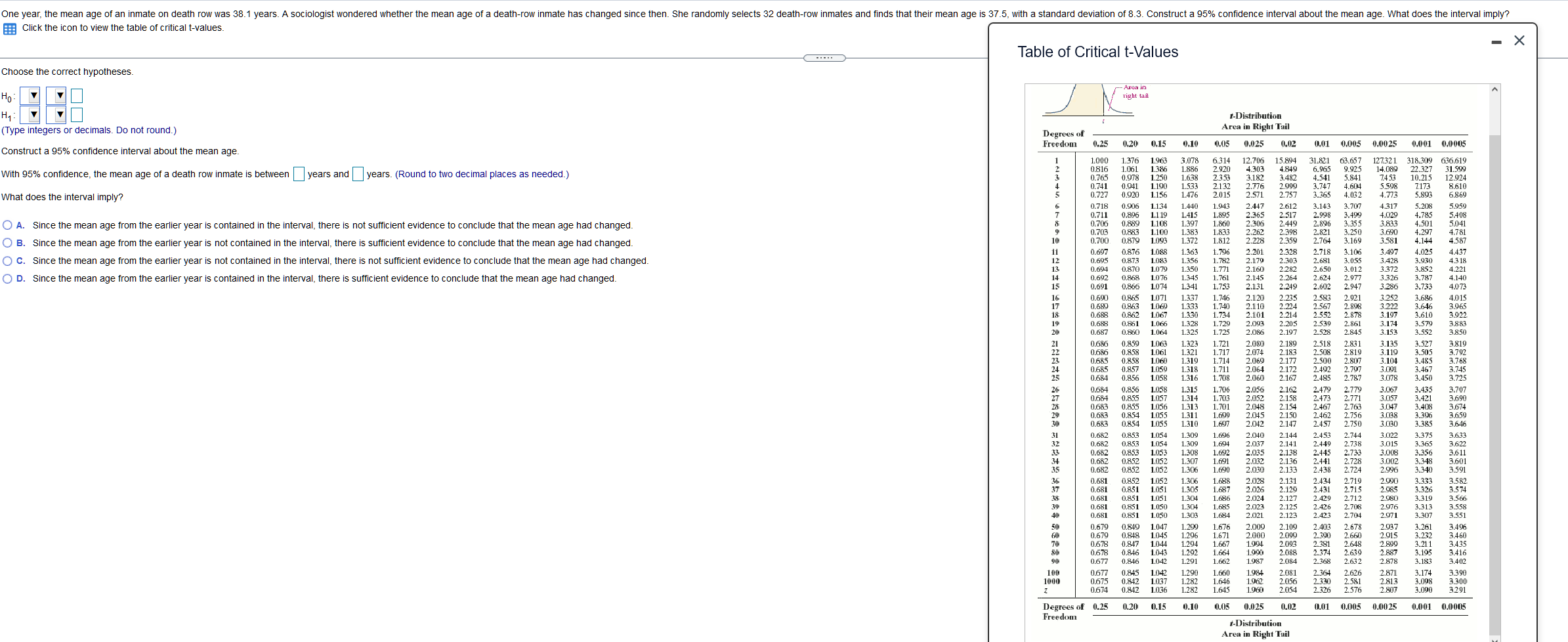Open the second H0 hypothesis dropdown
The width and height of the screenshot is (1568, 642).
point(57,96)
